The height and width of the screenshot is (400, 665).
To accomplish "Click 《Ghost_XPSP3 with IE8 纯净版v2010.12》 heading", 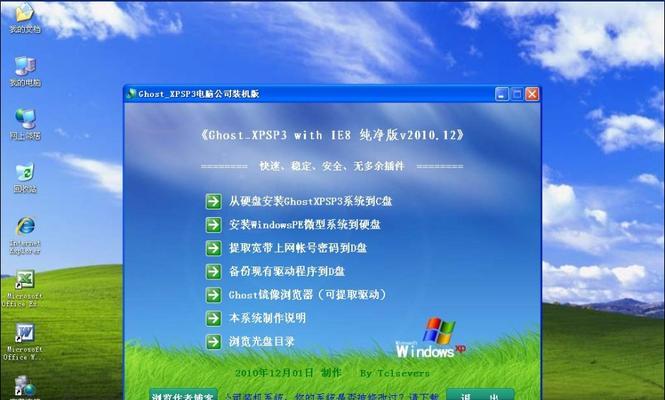I will click(332, 135).
